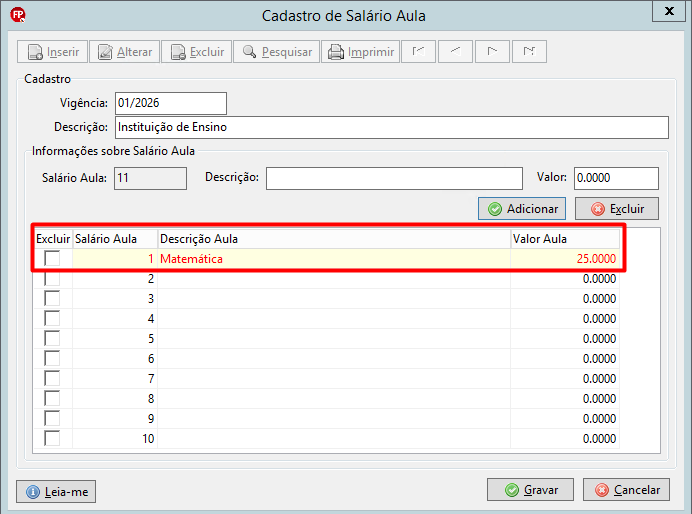Click the Alterar toolbar button

tap(124, 52)
